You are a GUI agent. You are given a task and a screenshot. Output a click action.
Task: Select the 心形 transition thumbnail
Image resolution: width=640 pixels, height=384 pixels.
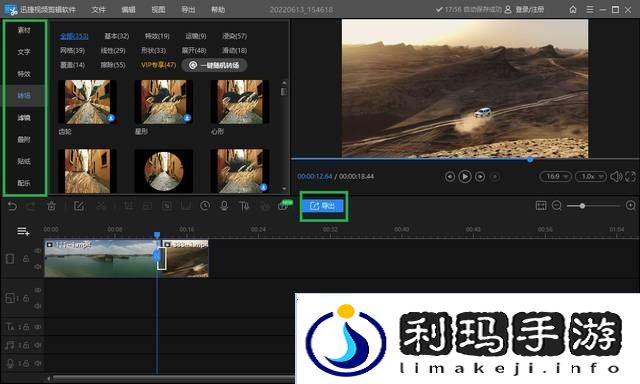point(240,102)
